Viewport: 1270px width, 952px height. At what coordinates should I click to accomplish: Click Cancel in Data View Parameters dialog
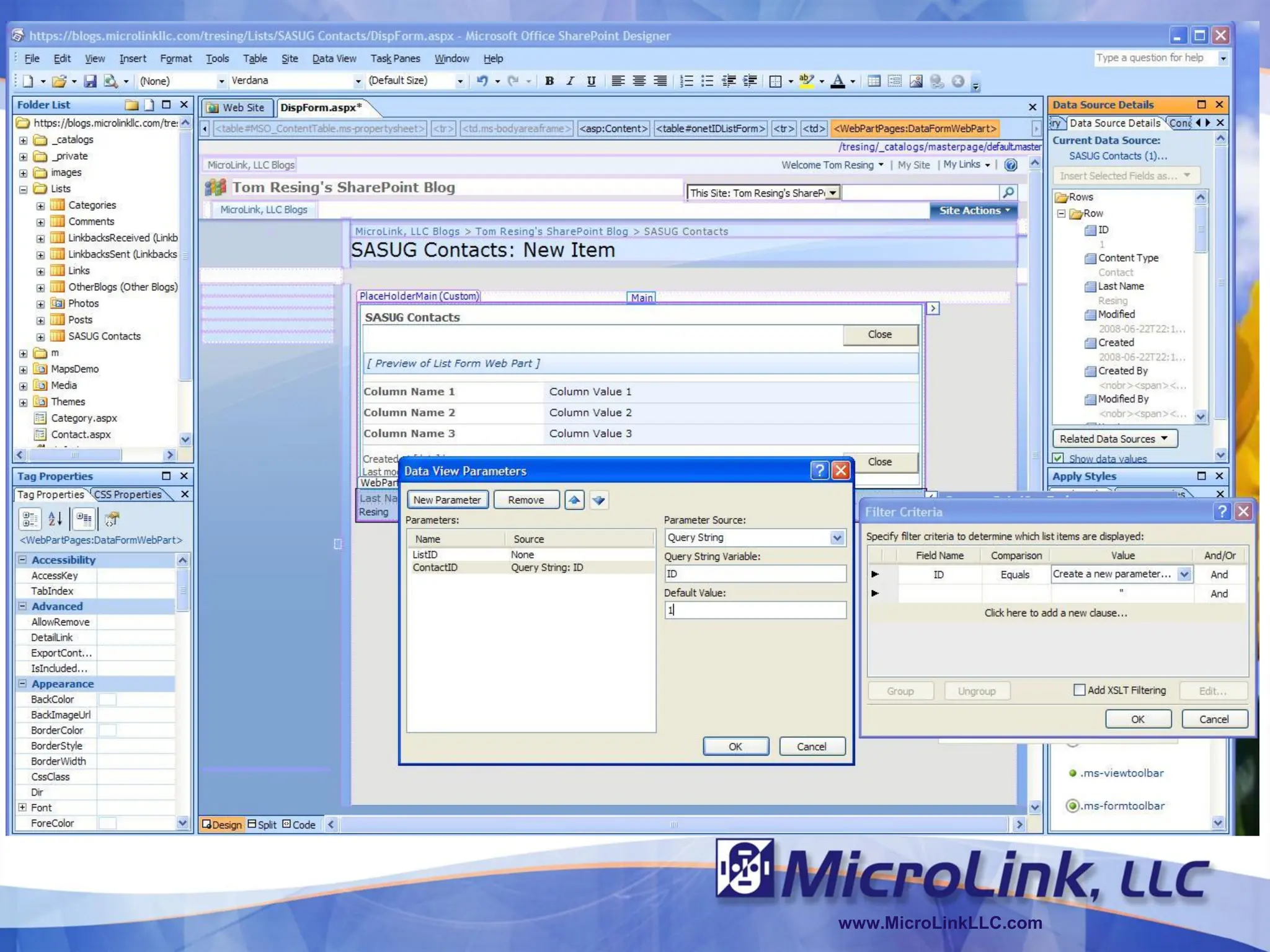point(812,747)
